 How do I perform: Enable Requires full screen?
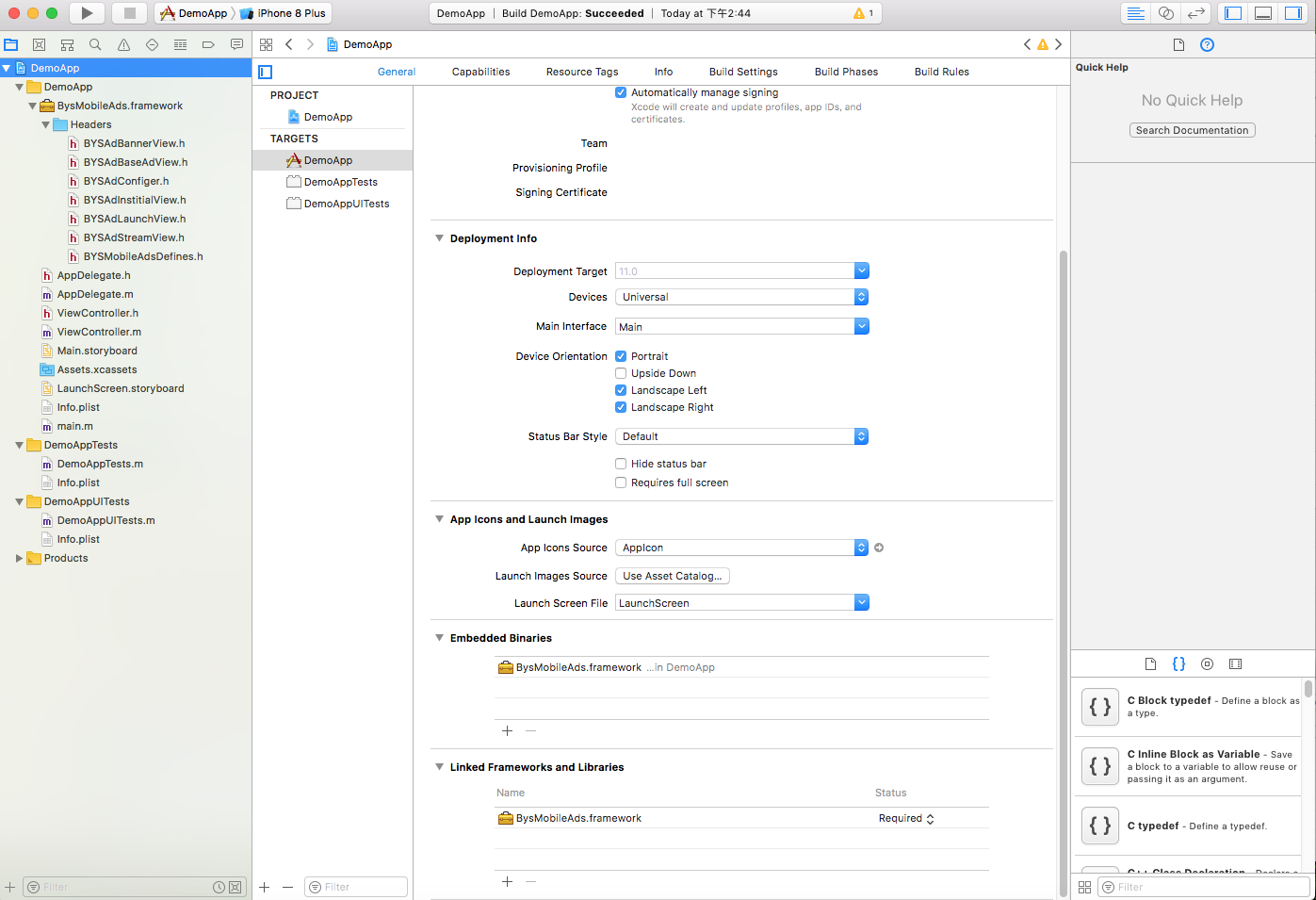coord(621,483)
